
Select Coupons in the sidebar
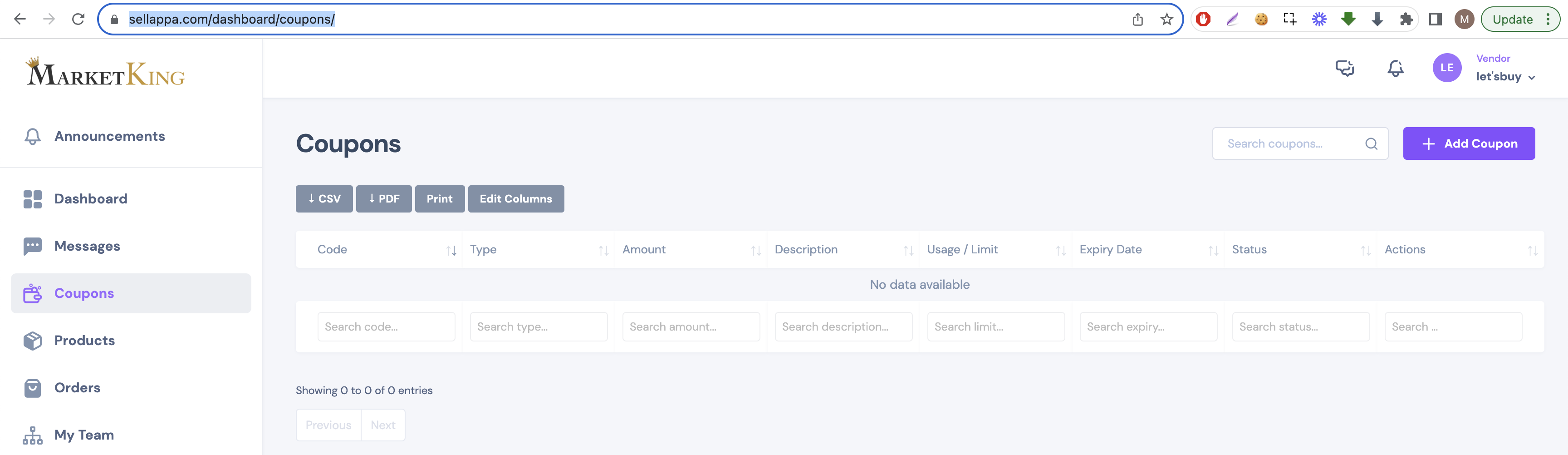click(x=131, y=294)
